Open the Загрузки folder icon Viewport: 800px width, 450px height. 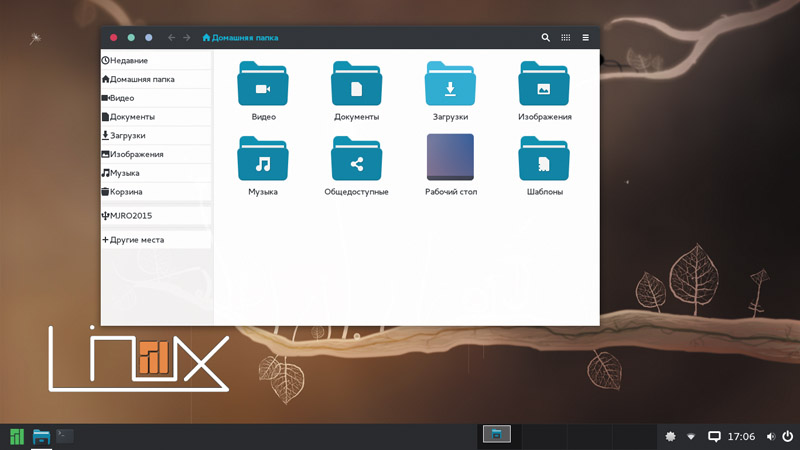coord(450,84)
